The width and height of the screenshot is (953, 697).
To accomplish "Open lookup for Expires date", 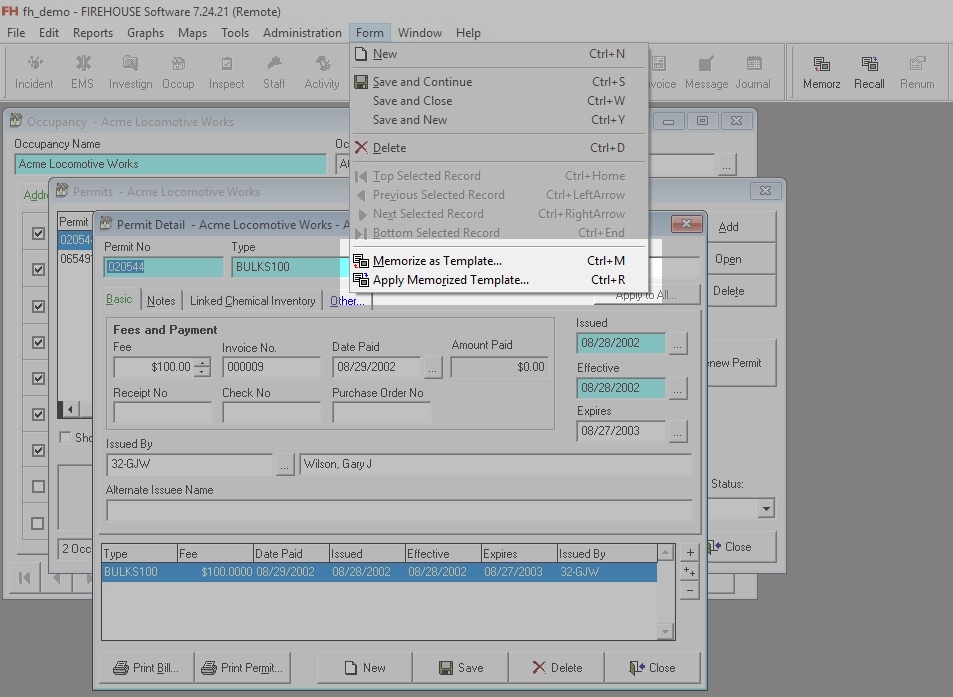I will [x=678, y=432].
